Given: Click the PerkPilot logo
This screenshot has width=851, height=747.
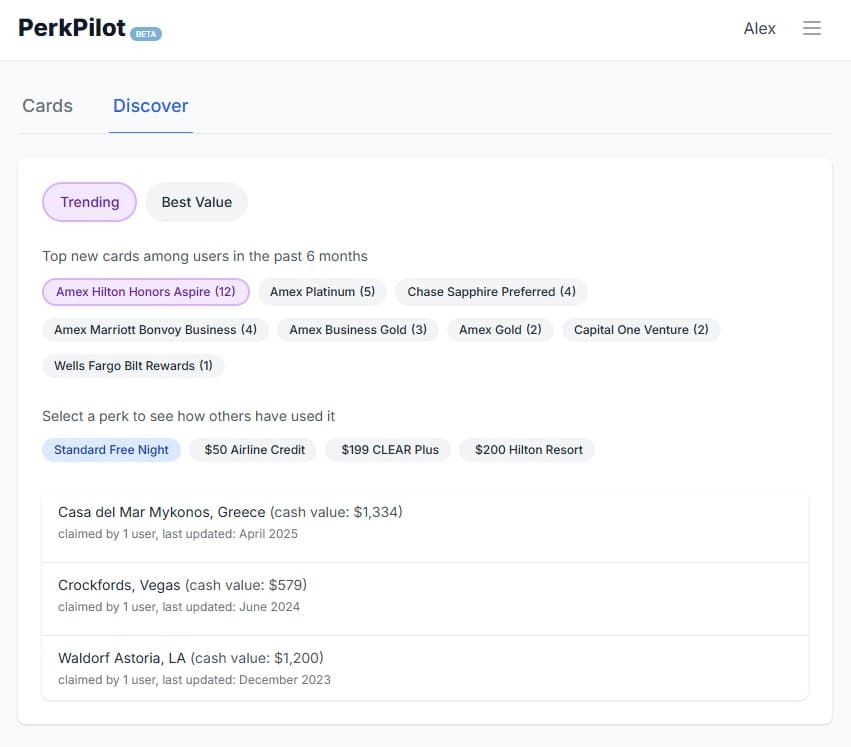Looking at the screenshot, I should click(73, 28).
